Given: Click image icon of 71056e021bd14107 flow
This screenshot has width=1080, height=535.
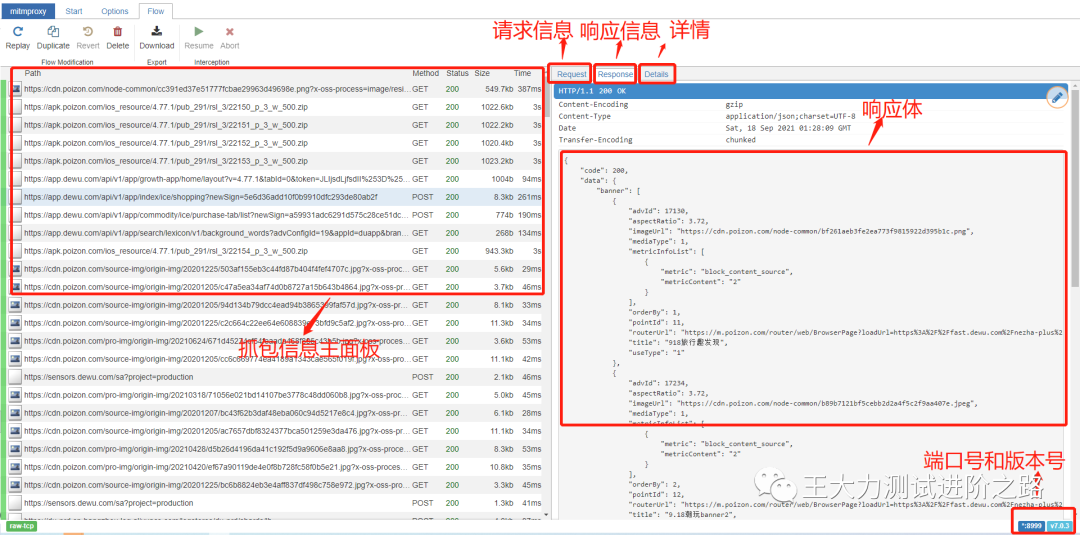Looking at the screenshot, I should coord(16,395).
